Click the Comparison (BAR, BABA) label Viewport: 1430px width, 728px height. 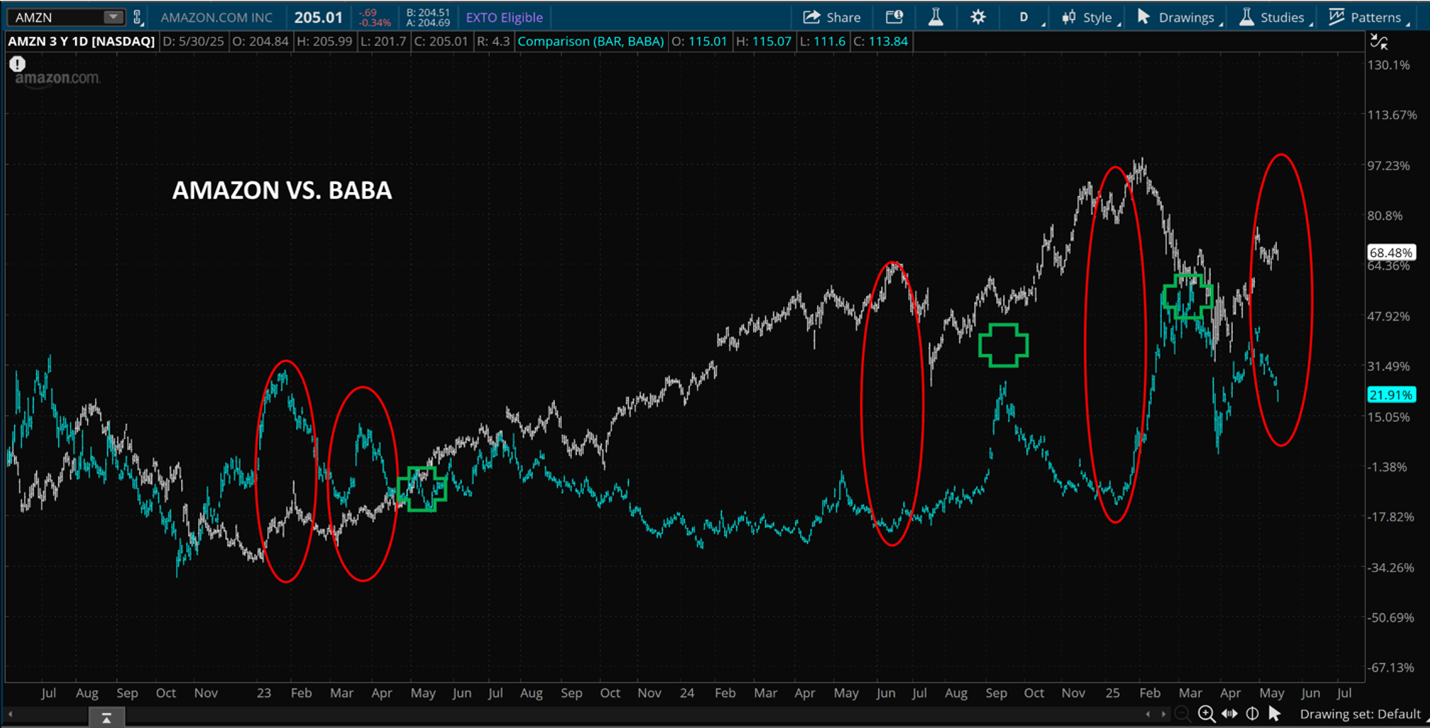click(591, 41)
